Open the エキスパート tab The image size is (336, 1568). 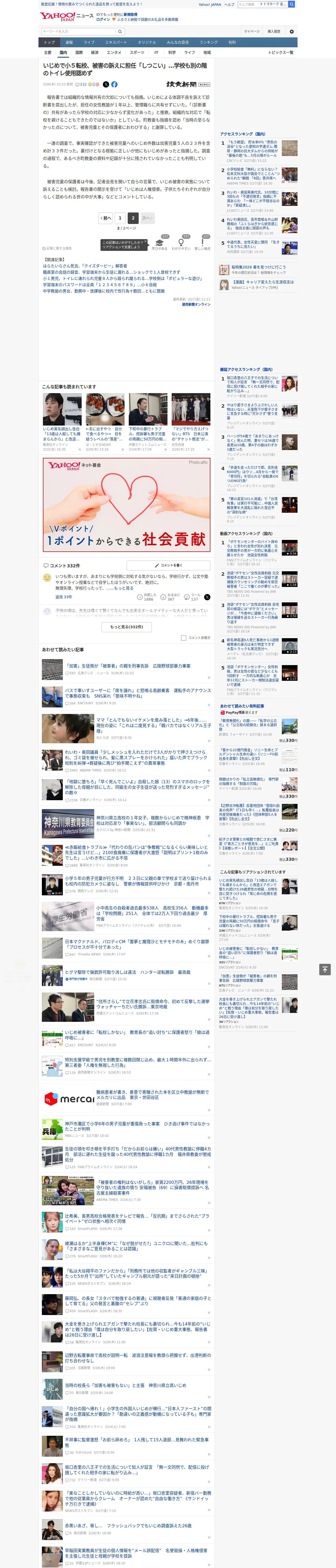click(116, 43)
